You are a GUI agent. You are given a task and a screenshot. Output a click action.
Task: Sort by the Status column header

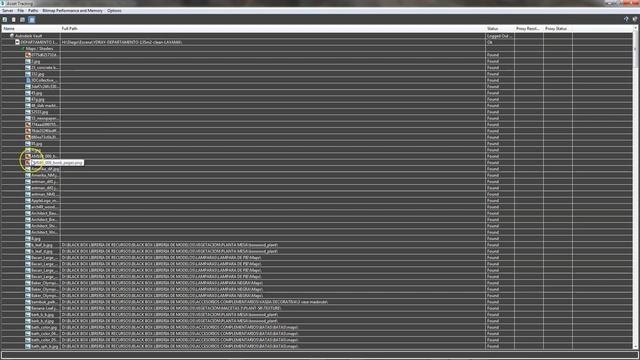[500, 29]
